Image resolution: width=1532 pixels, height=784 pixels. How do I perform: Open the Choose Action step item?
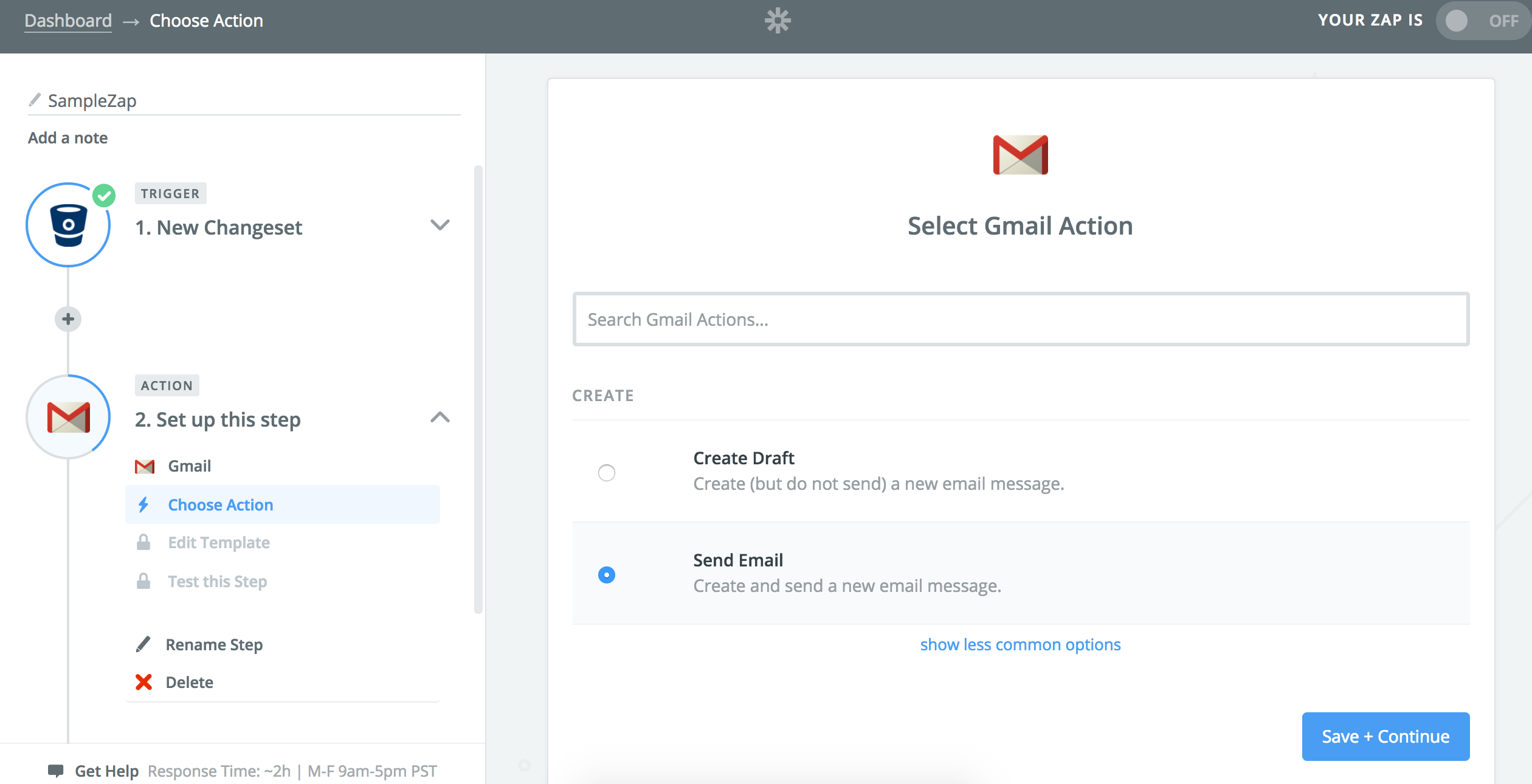283,504
